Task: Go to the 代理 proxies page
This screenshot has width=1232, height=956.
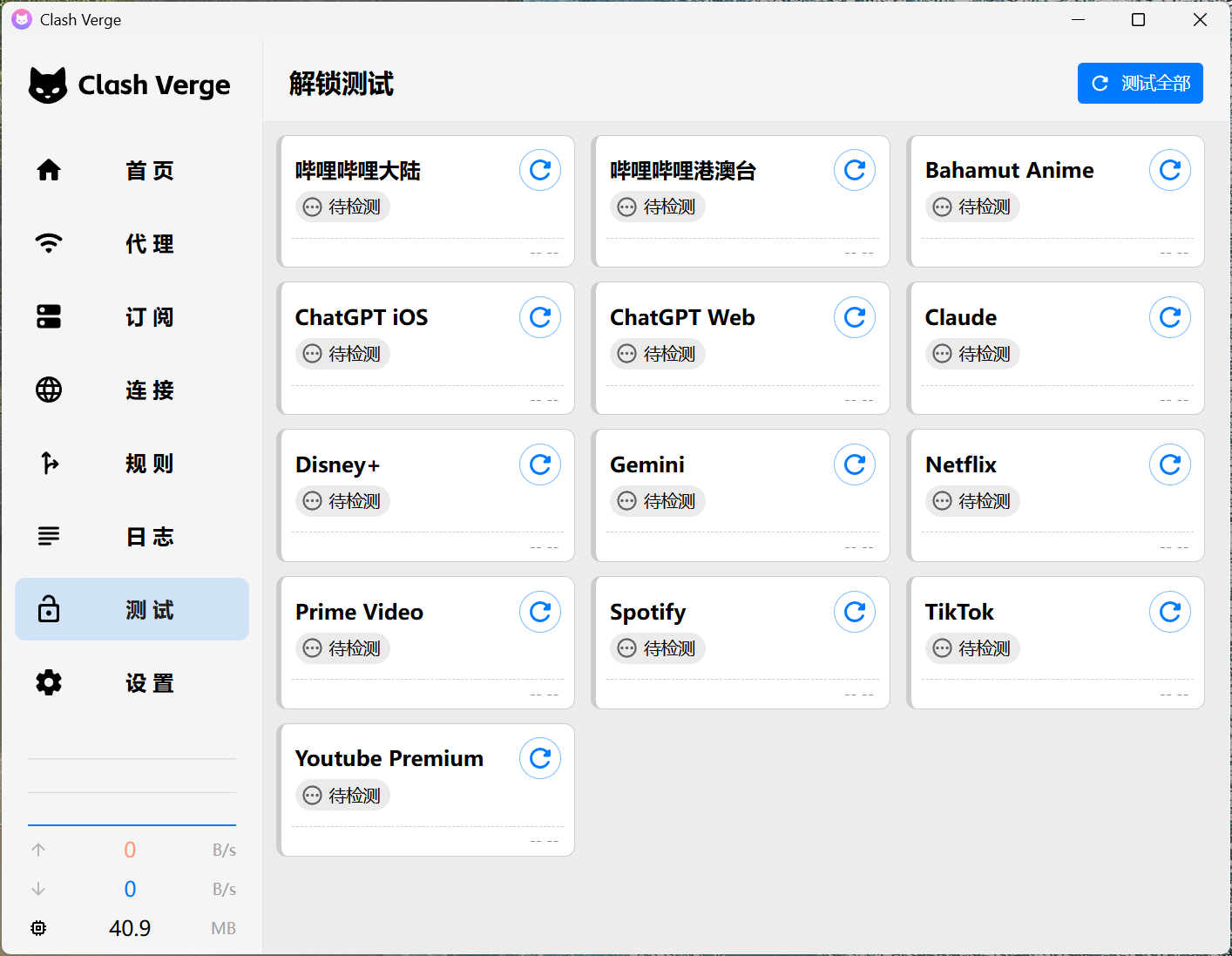Action: coord(132,243)
